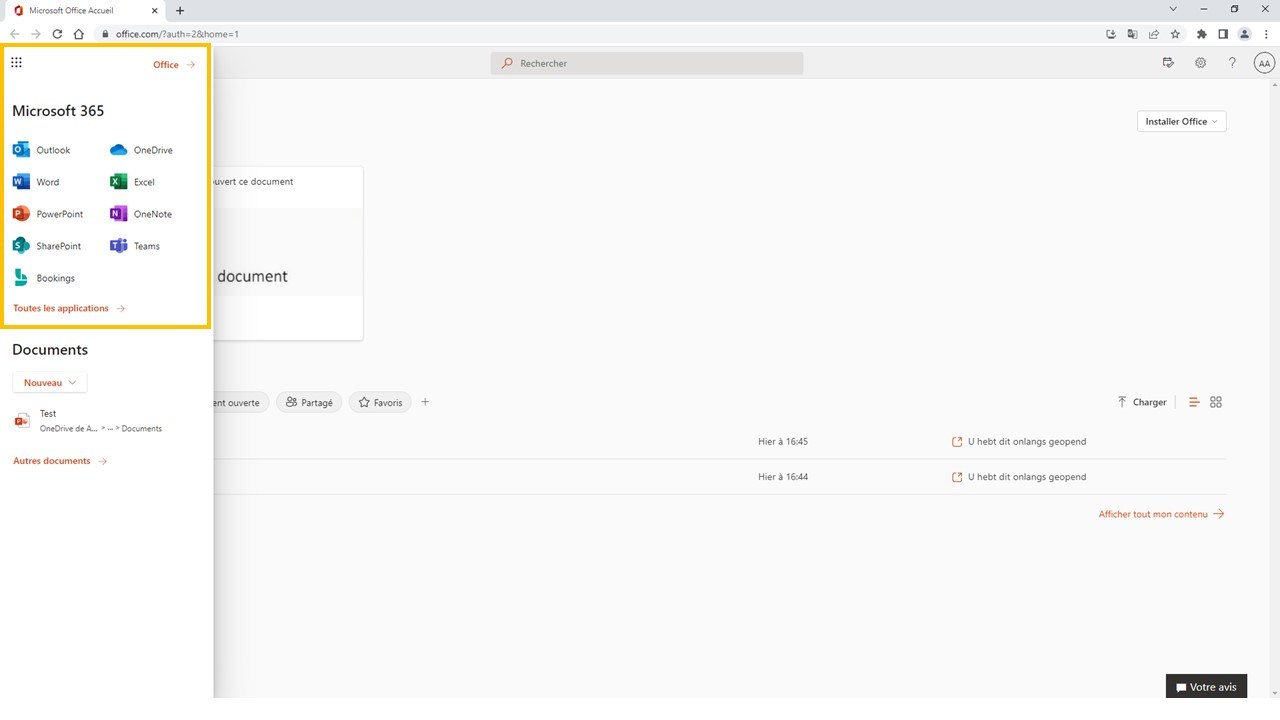Open Chrome side panel icon

(1223, 34)
